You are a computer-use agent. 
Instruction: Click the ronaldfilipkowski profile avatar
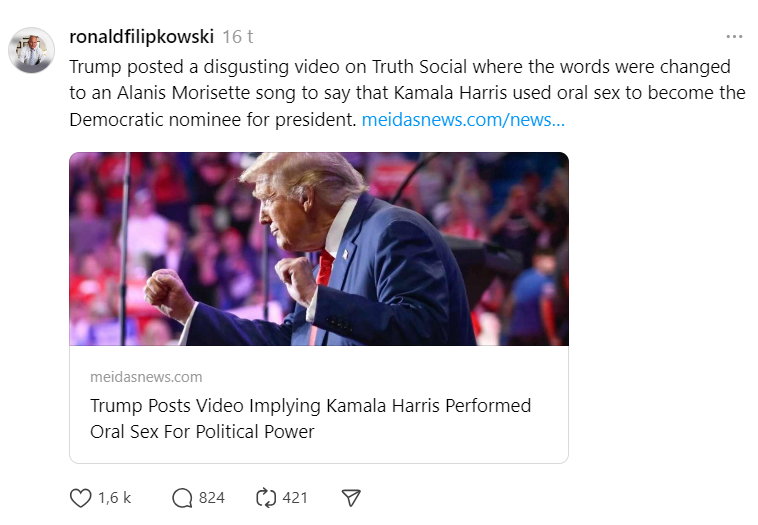pos(32,50)
